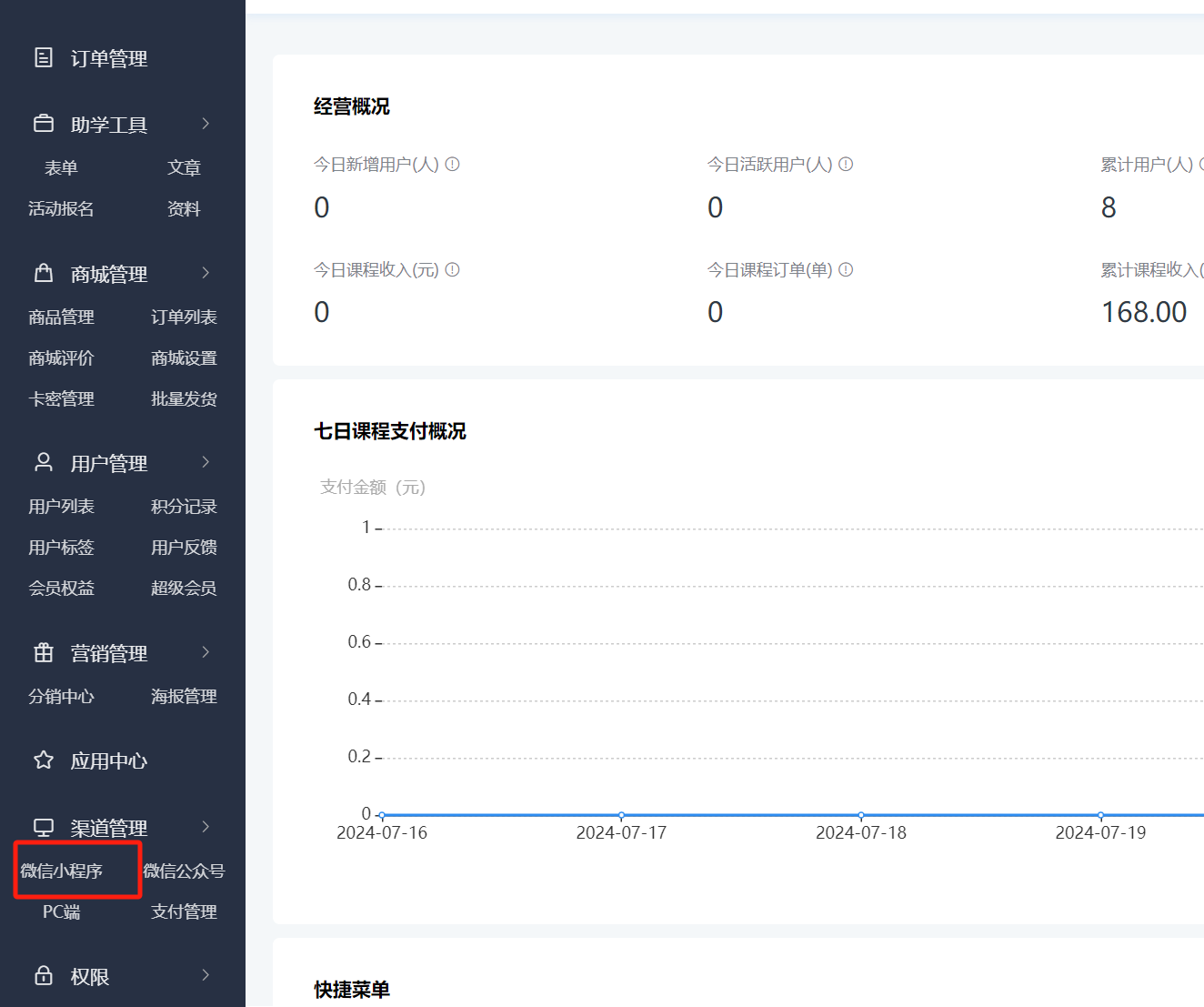Screen dimensions: 1204x1007
Task: Click info icon beside 今日课程订单(单)
Action: click(x=846, y=270)
